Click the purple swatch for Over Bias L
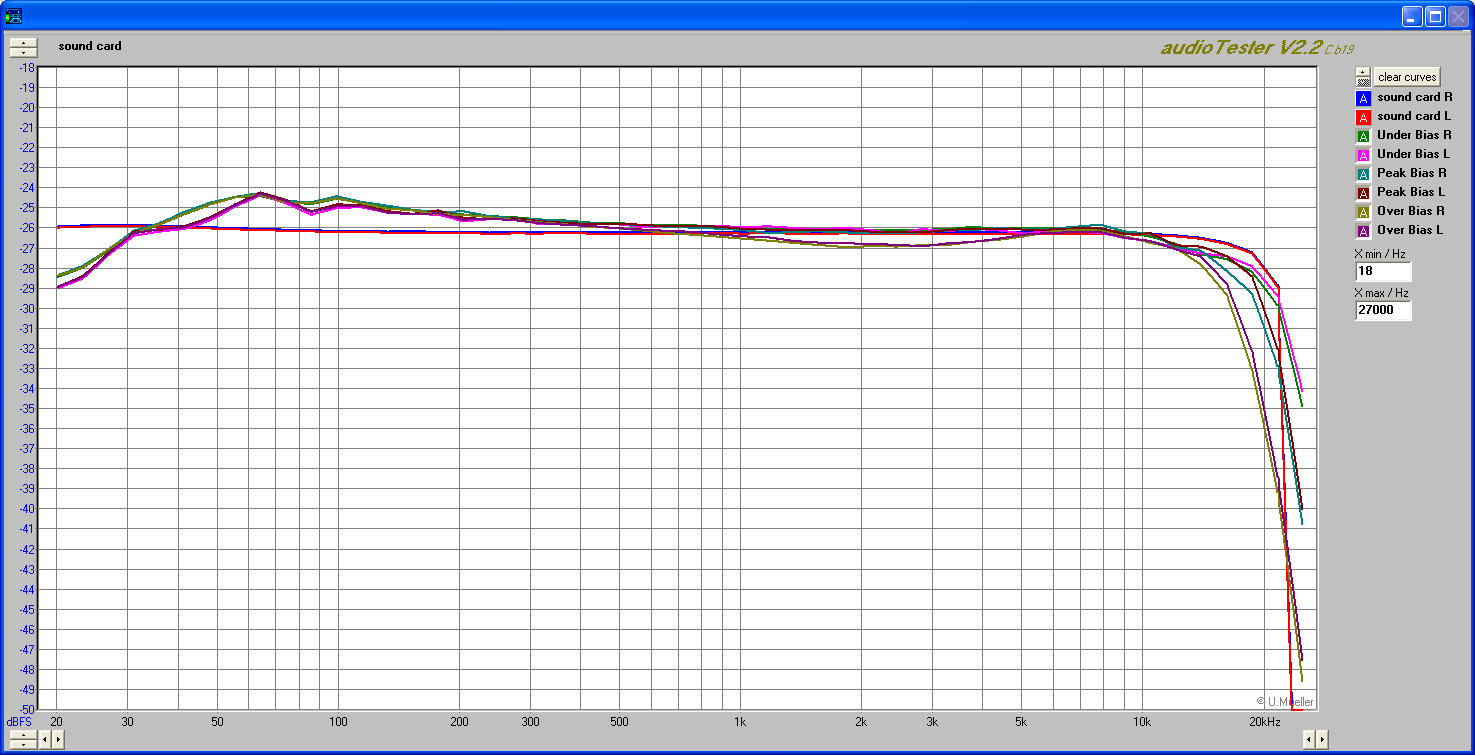Viewport: 1475px width, 755px height. (x=1362, y=231)
